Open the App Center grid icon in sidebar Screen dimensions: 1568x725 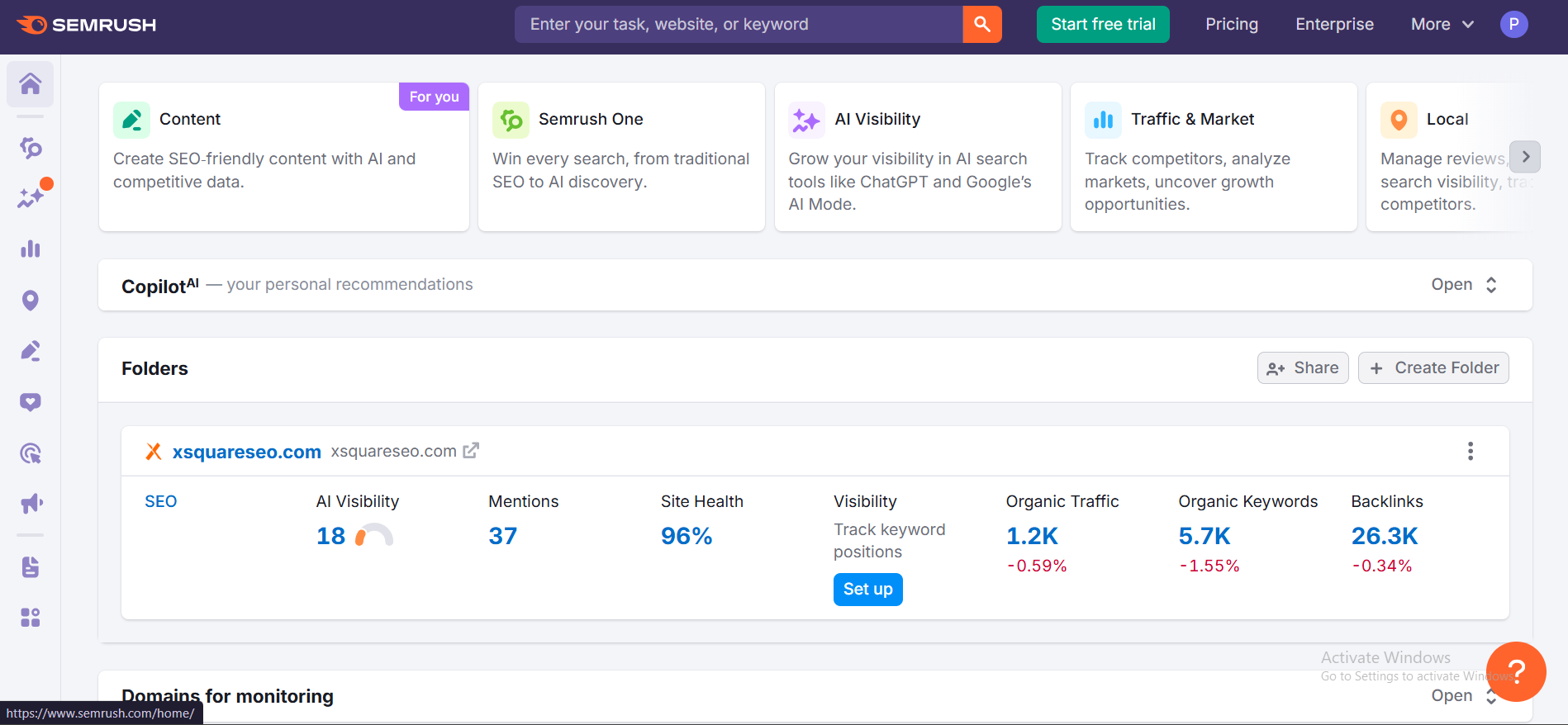pyautogui.click(x=31, y=618)
